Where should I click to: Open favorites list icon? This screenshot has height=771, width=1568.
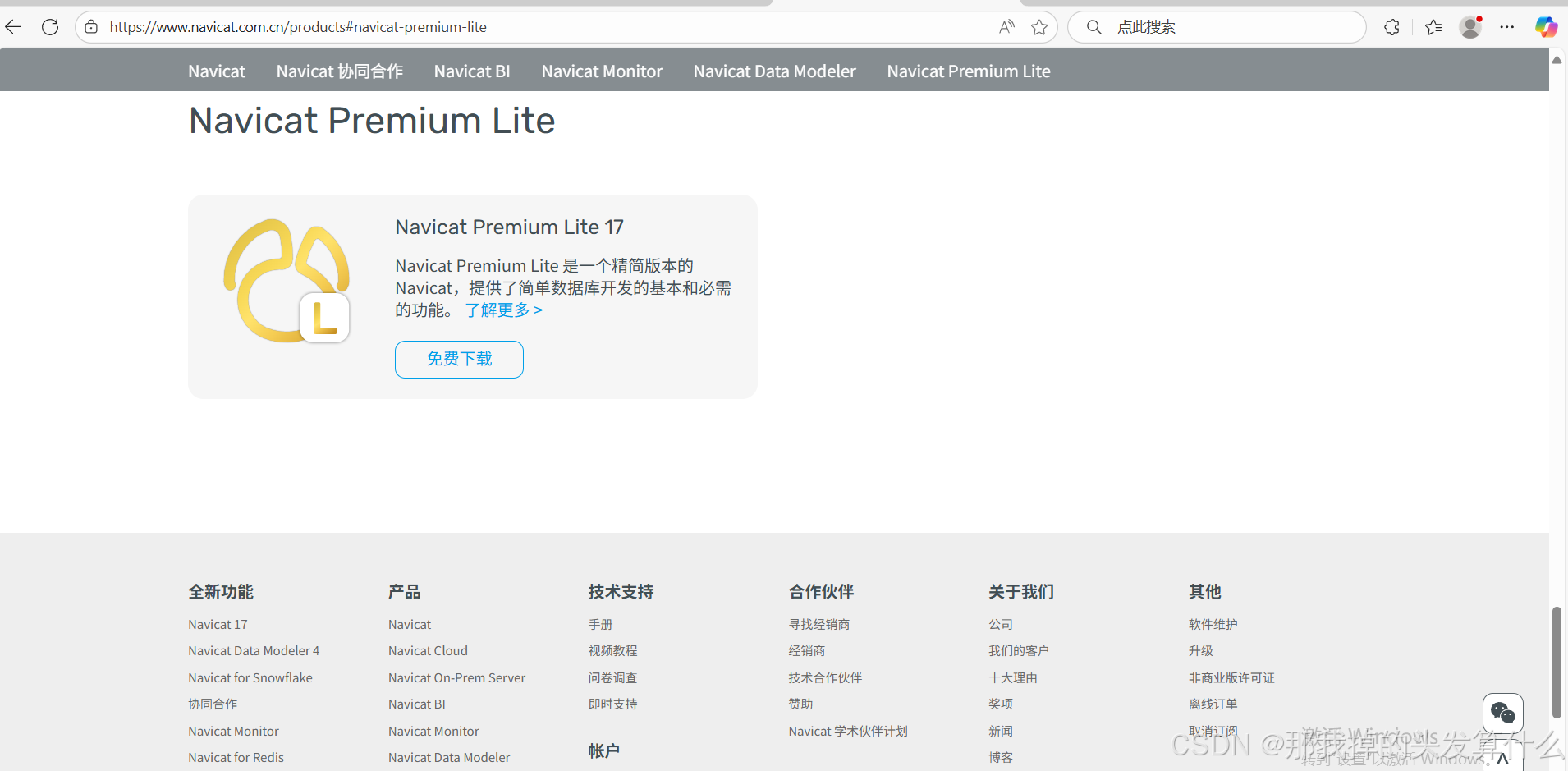(x=1433, y=27)
